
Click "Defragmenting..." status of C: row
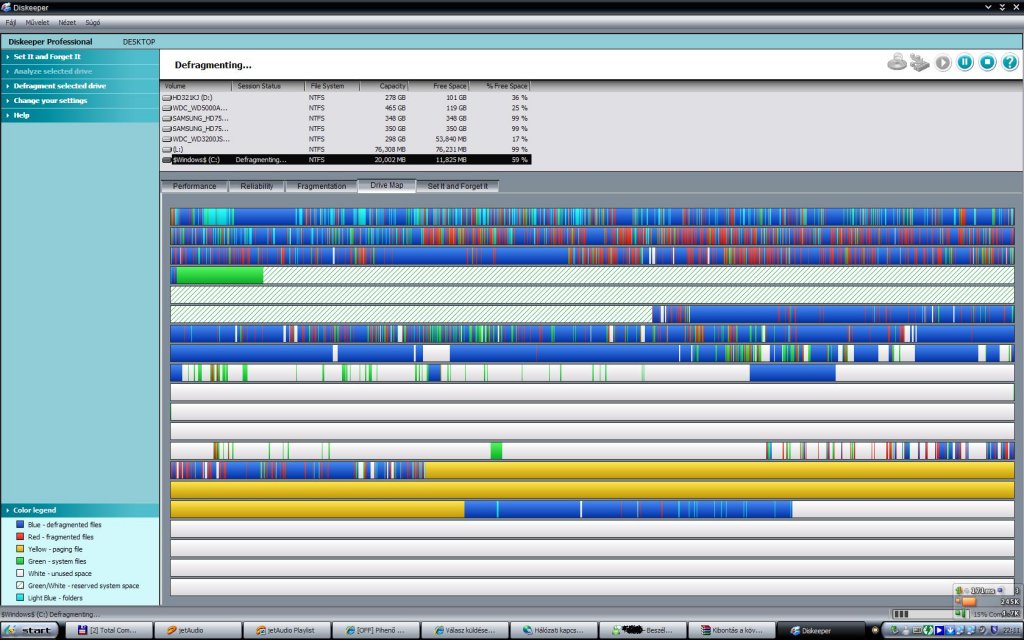pos(261,159)
